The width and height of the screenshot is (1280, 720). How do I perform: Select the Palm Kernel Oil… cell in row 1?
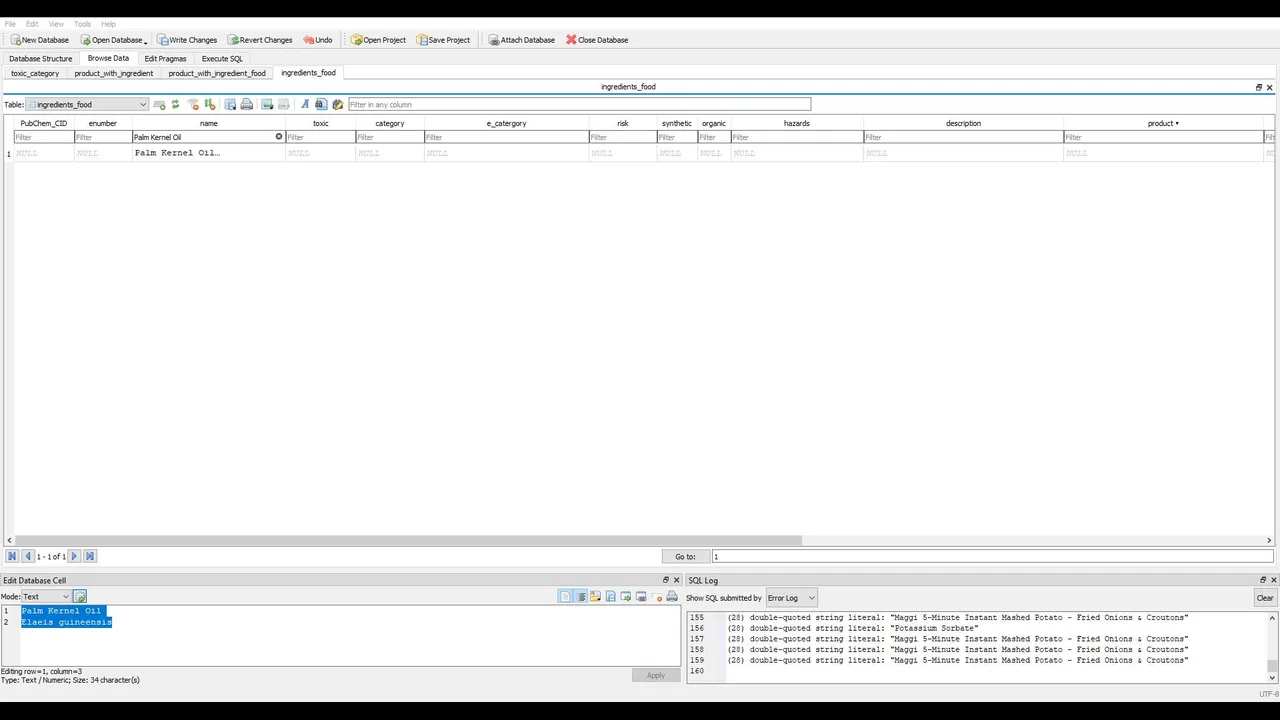209,153
